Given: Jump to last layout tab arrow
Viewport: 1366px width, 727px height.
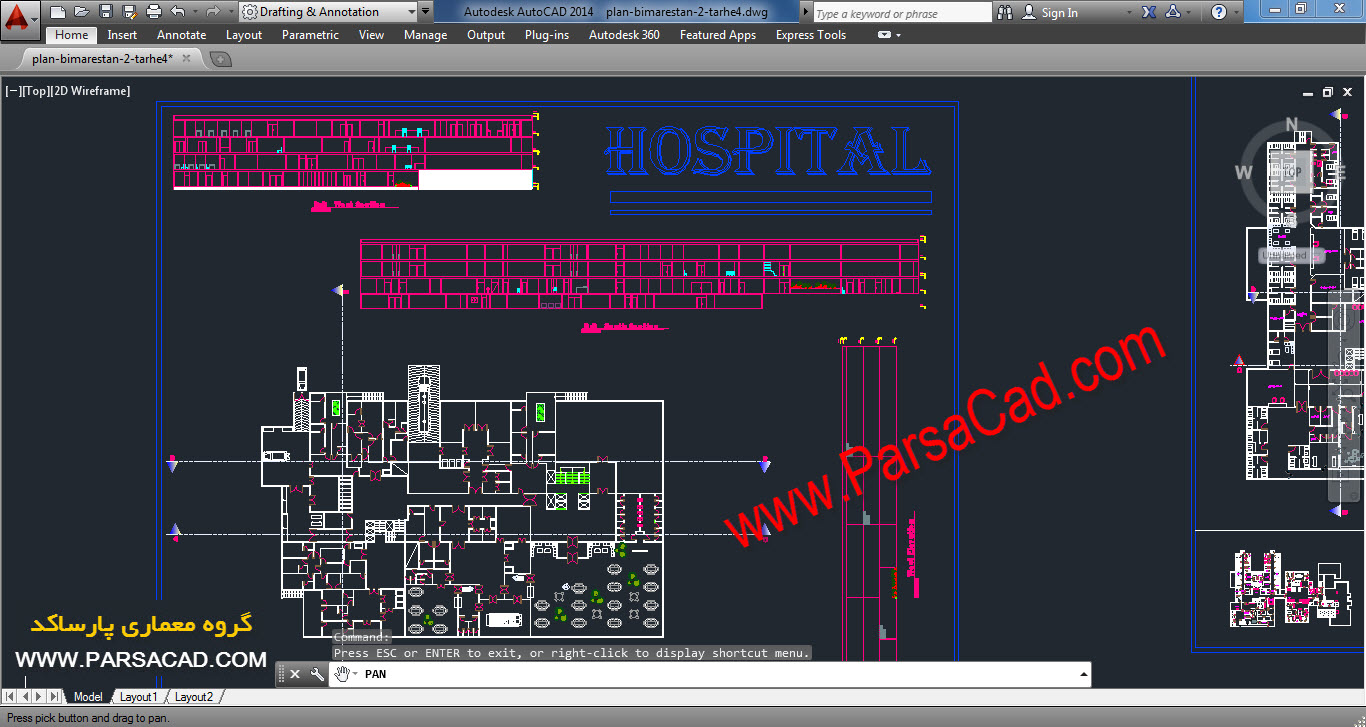Looking at the screenshot, I should click(55, 696).
